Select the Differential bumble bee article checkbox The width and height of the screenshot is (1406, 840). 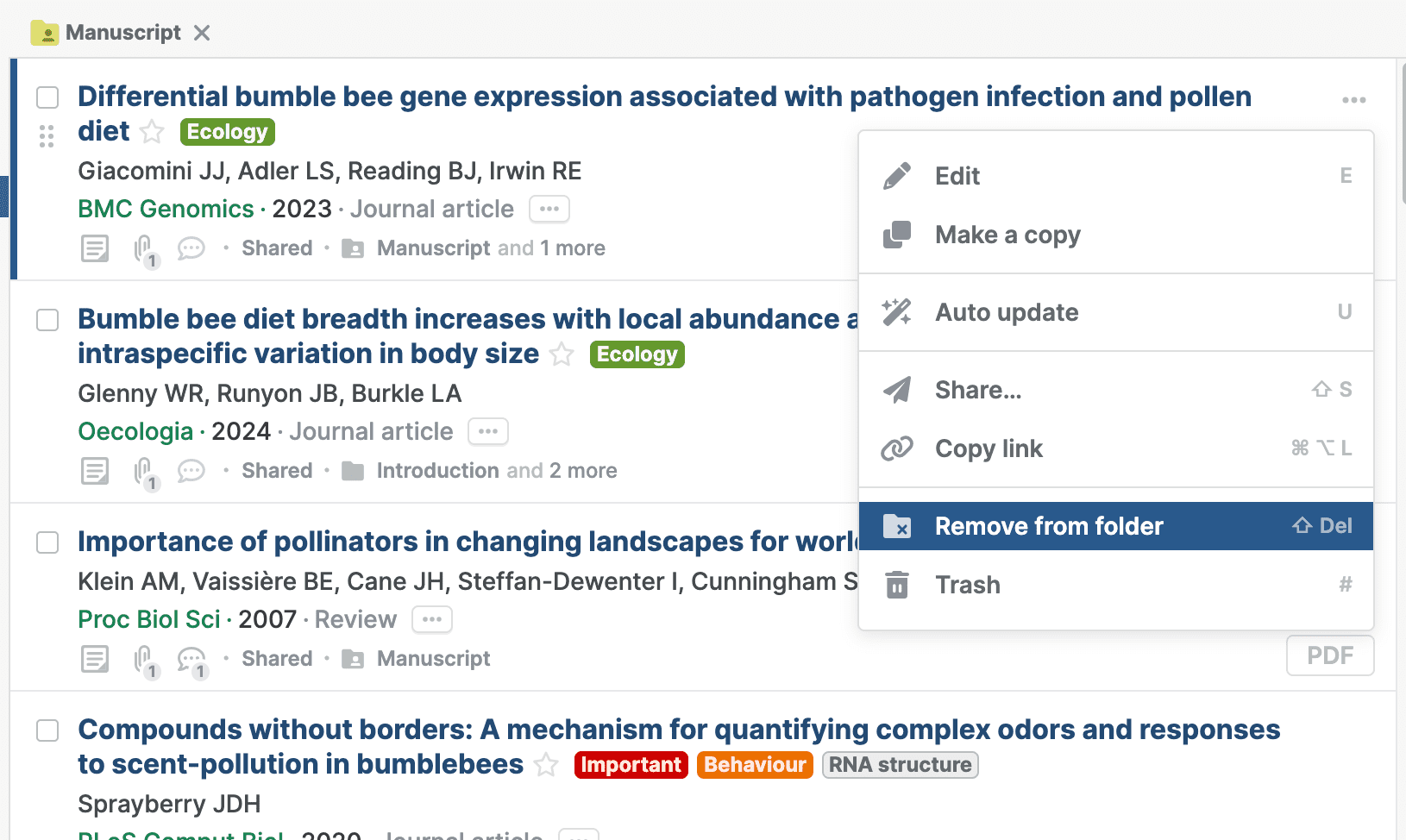(47, 97)
